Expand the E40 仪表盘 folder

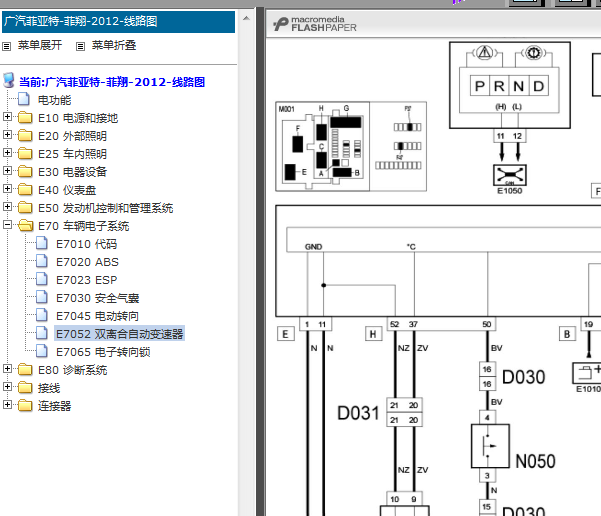7,189
